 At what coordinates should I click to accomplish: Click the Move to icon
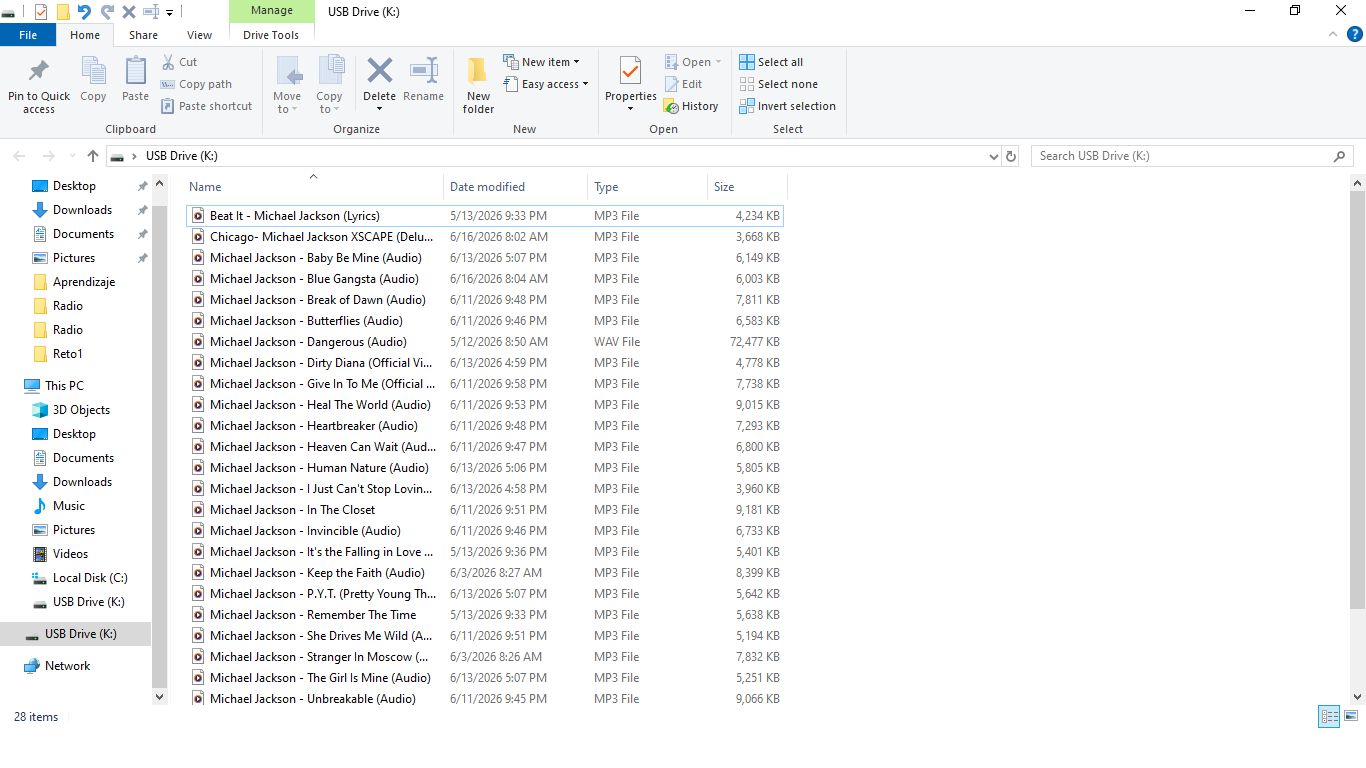point(288,72)
